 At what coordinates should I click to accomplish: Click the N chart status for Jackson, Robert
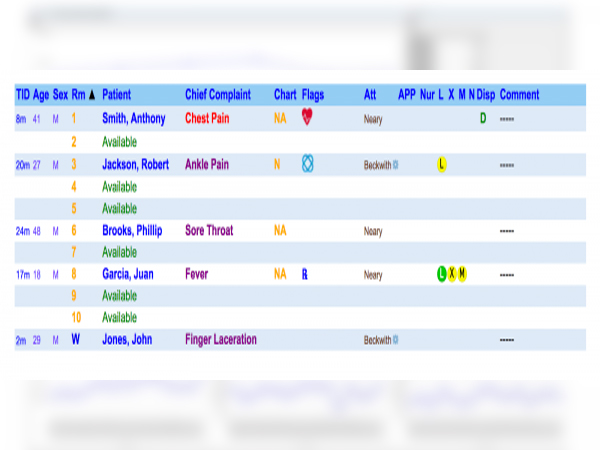click(277, 165)
